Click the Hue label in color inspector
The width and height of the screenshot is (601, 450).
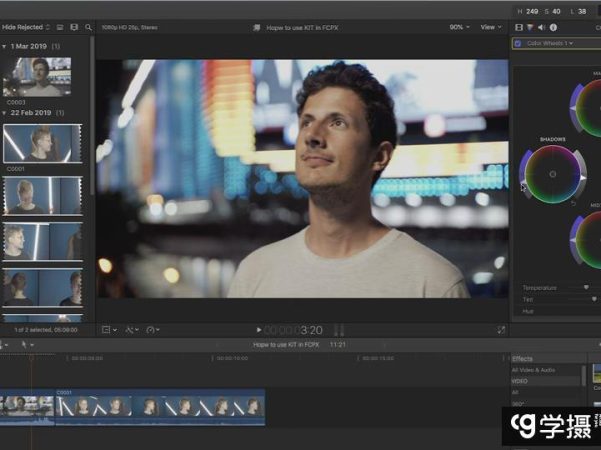coord(528,311)
